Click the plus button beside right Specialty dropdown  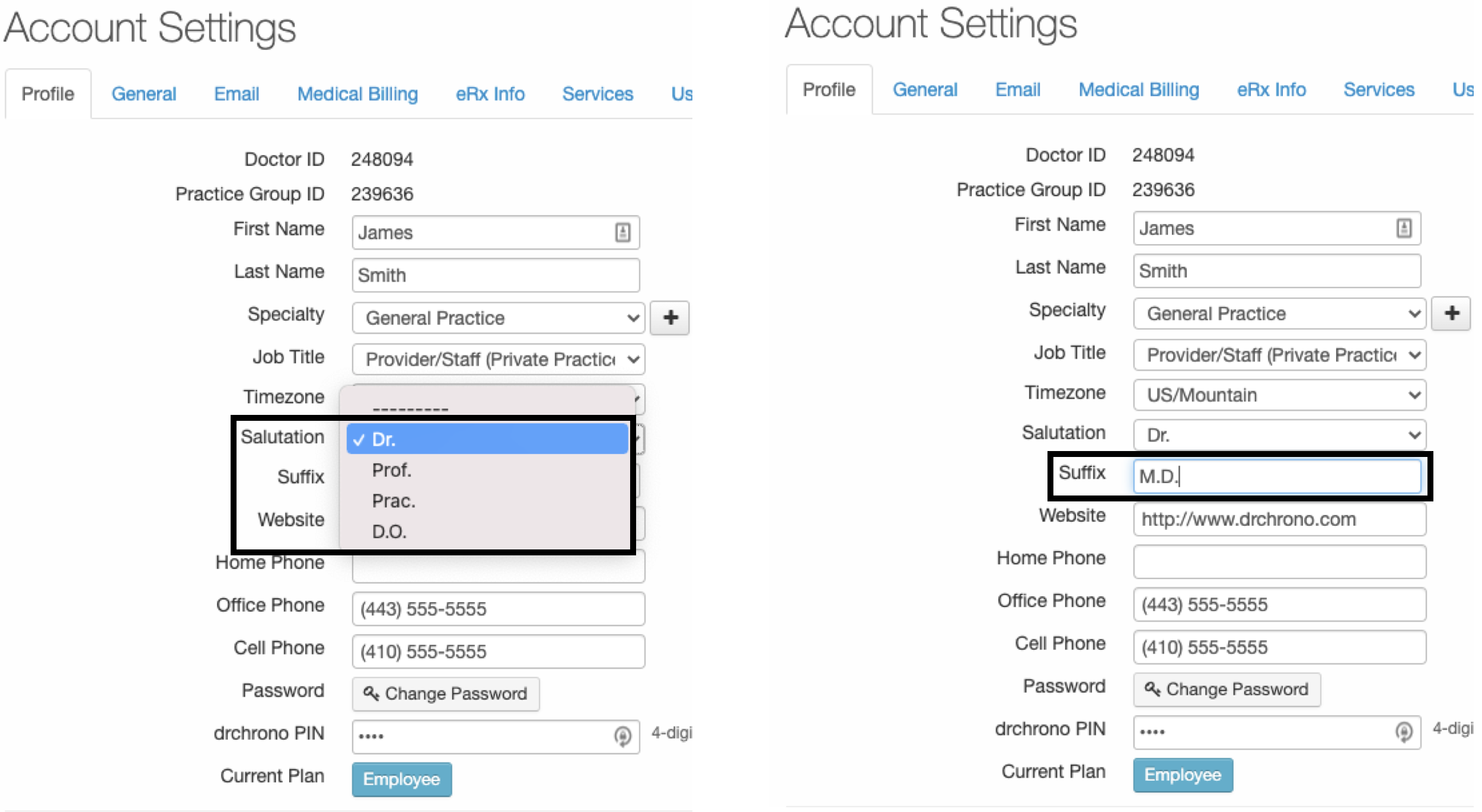(x=1451, y=314)
